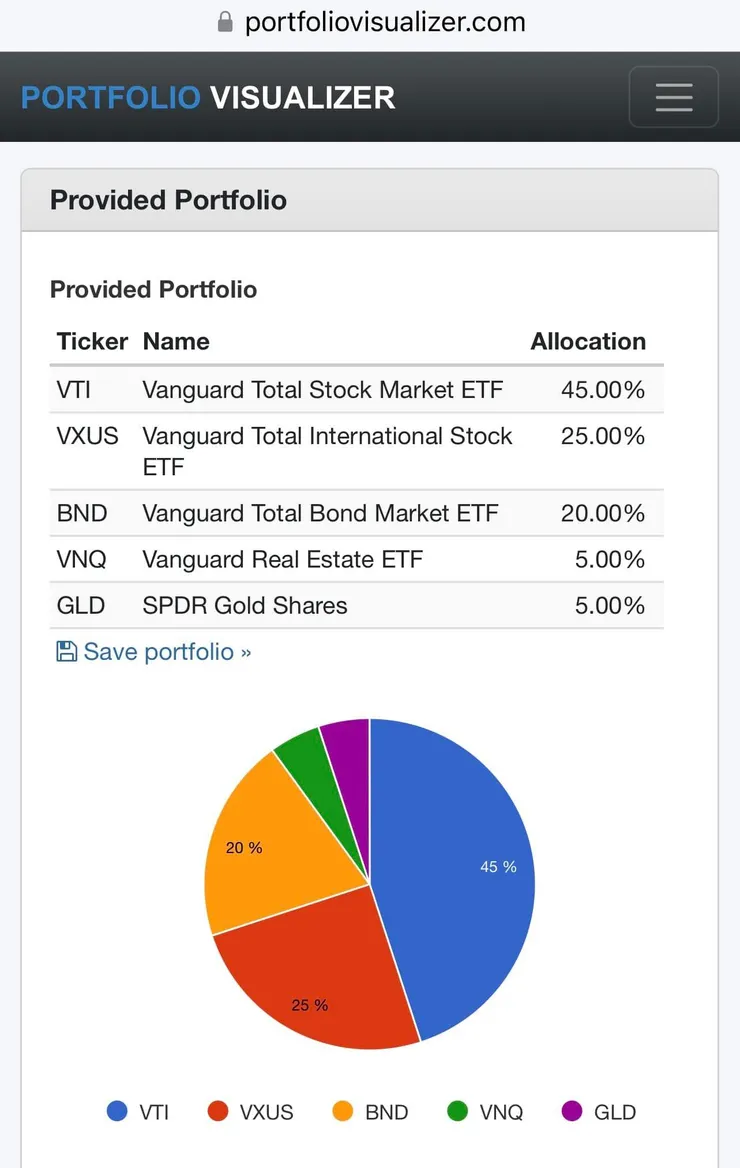Click the Save portfolio floppy disk icon
The width and height of the screenshot is (740, 1168).
(66, 652)
